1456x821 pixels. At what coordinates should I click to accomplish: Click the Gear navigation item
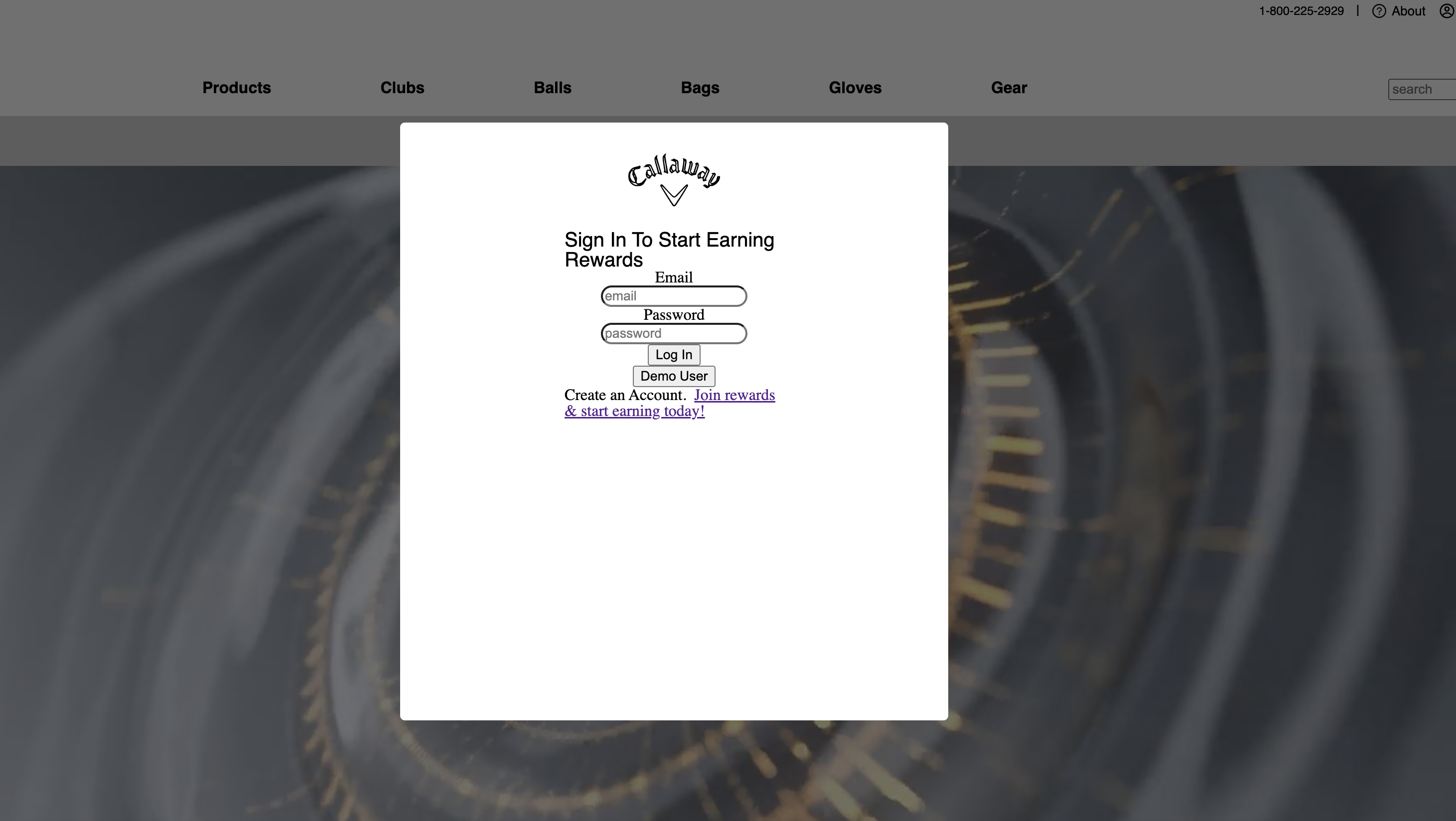tap(1009, 88)
